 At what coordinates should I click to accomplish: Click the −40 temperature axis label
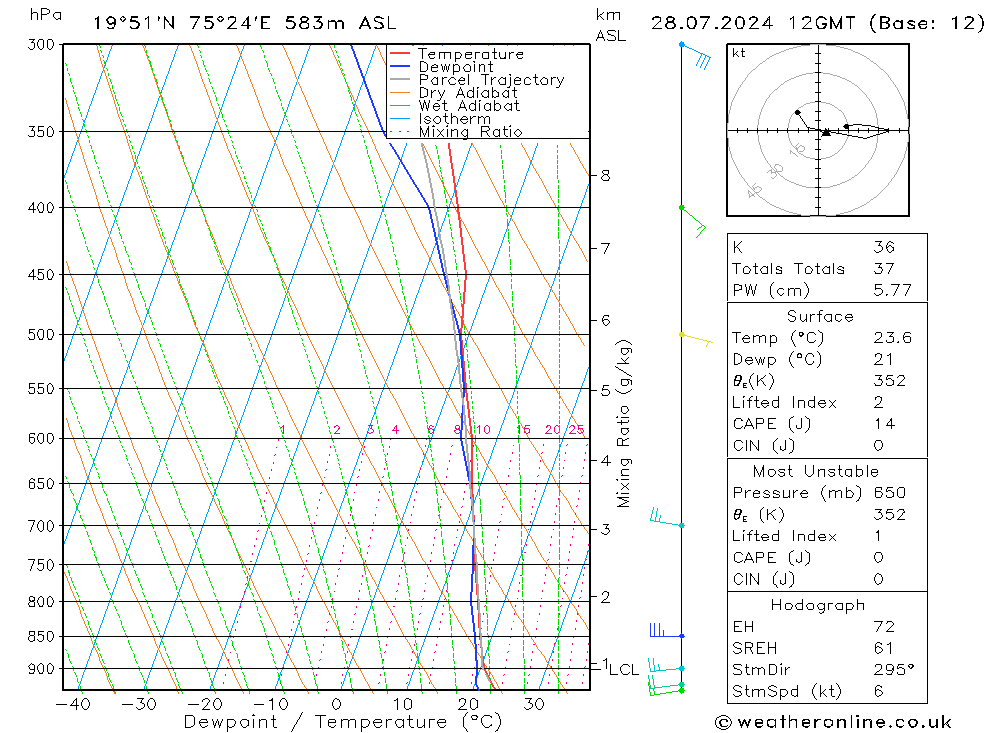[x=73, y=704]
